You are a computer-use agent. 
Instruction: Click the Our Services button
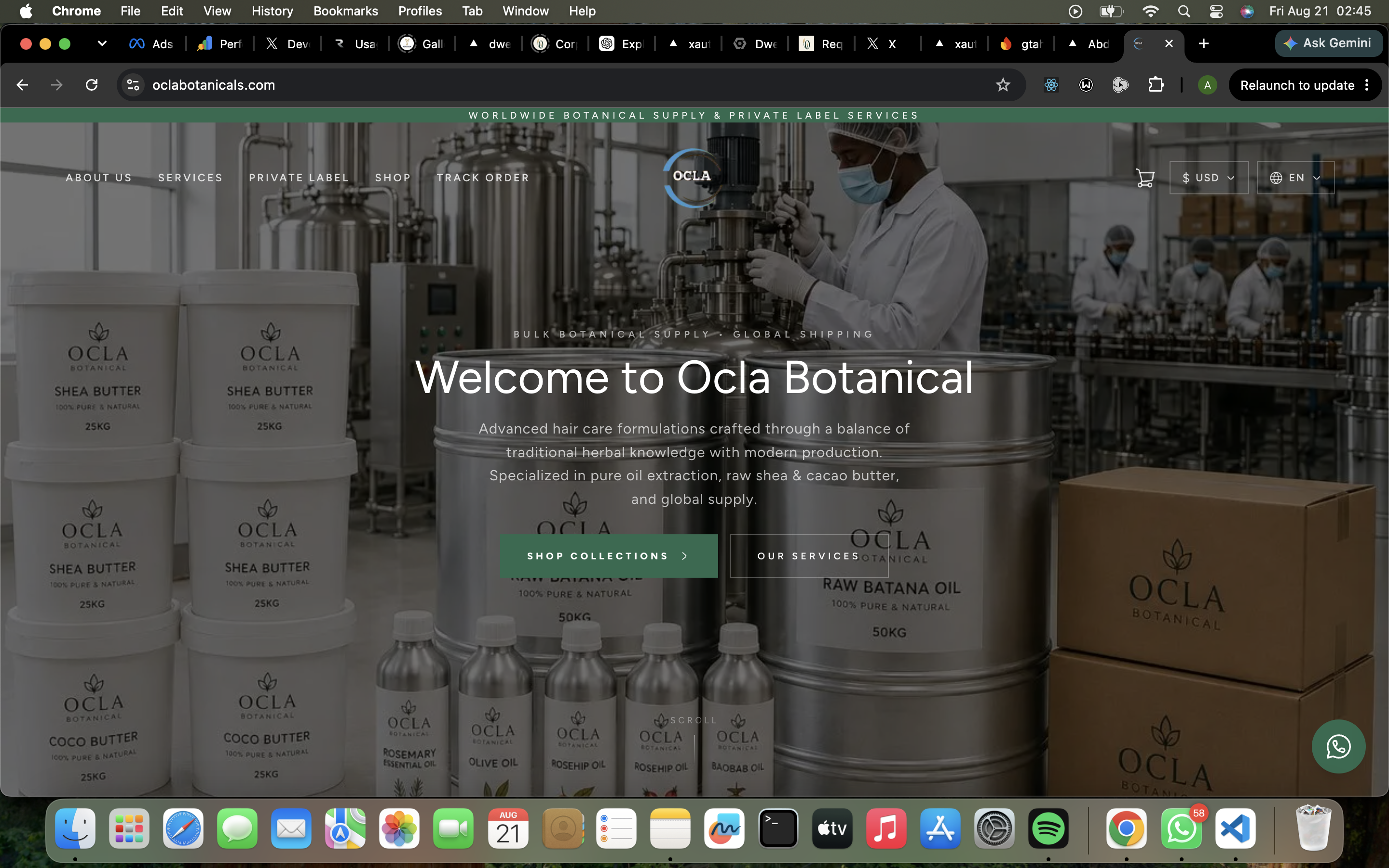point(809,556)
